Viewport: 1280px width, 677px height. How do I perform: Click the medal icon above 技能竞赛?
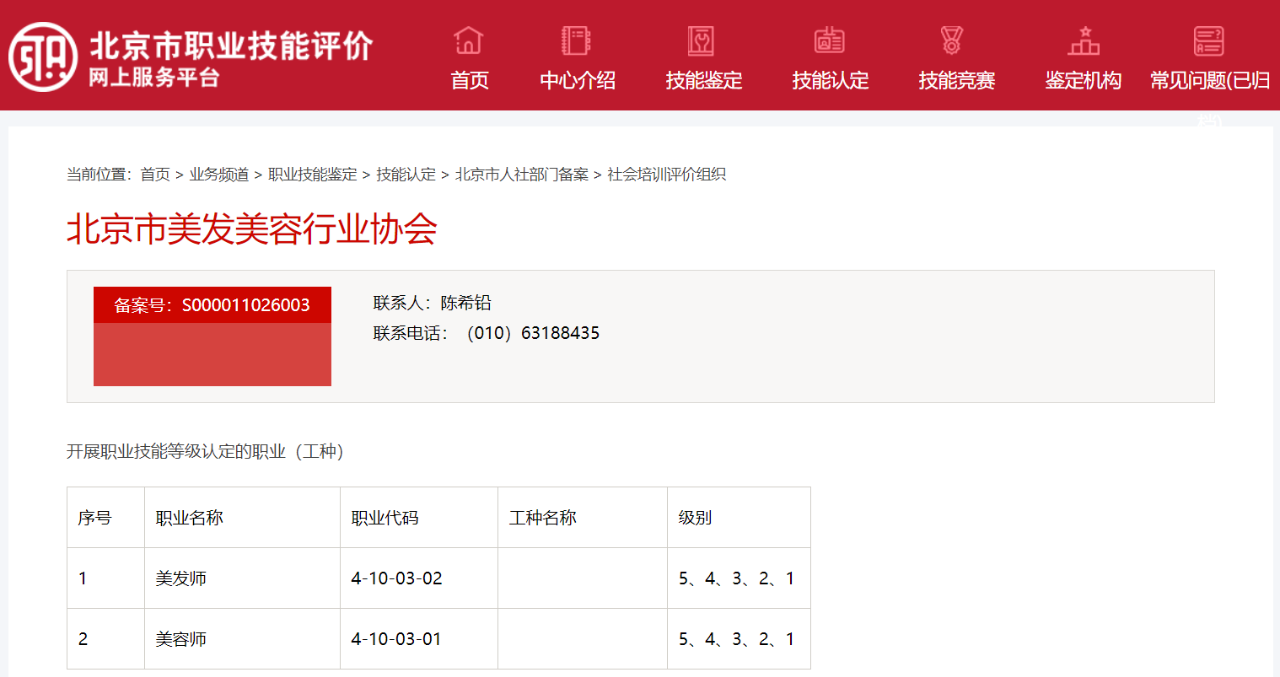952,41
